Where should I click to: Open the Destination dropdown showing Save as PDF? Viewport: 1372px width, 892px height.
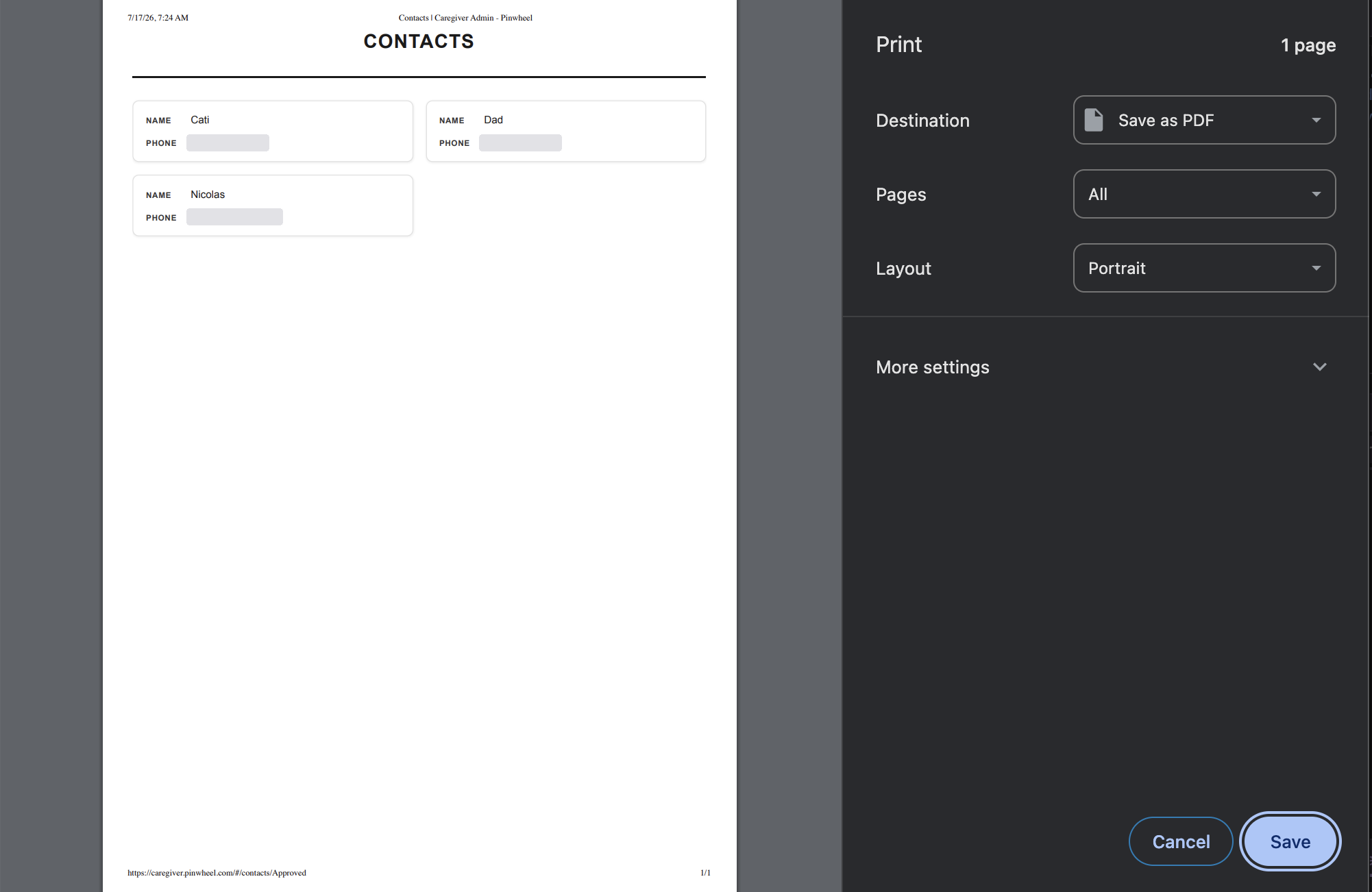pyautogui.click(x=1204, y=120)
